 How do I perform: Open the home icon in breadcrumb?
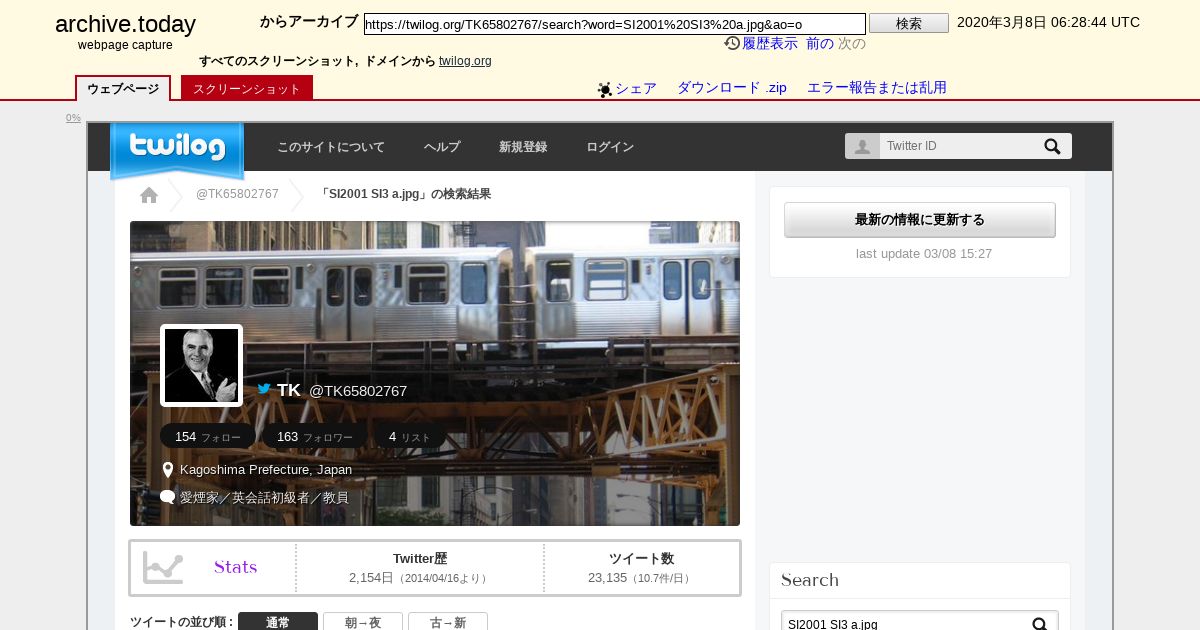tap(149, 195)
